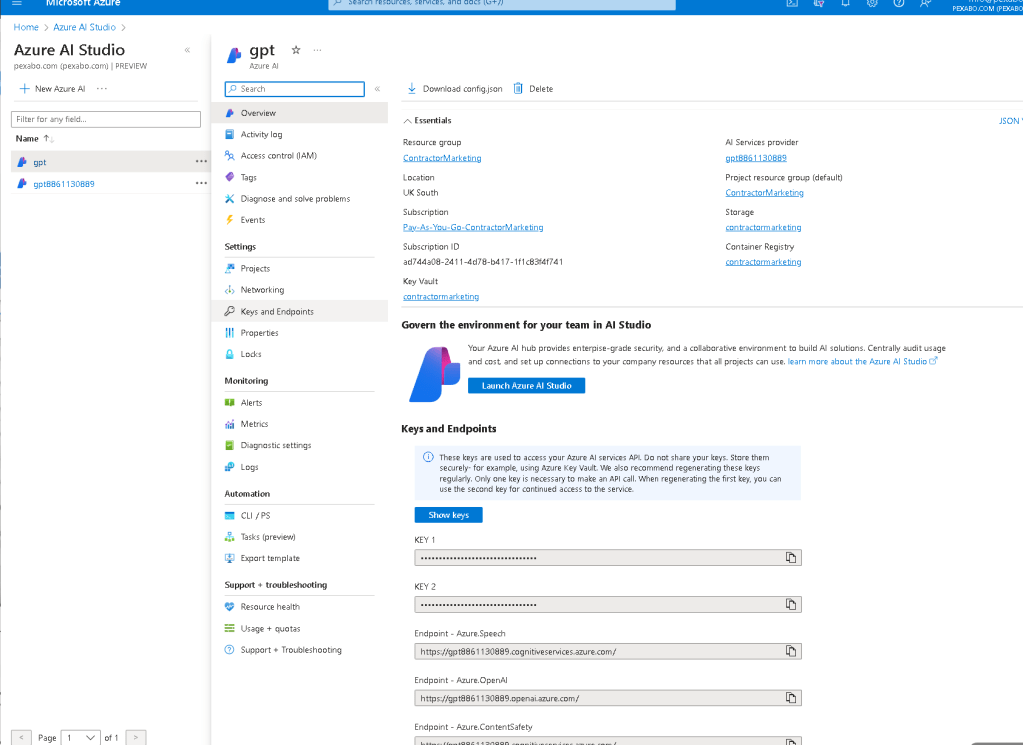
Task: Go to Home in the breadcrumb
Action: pyautogui.click(x=26, y=27)
